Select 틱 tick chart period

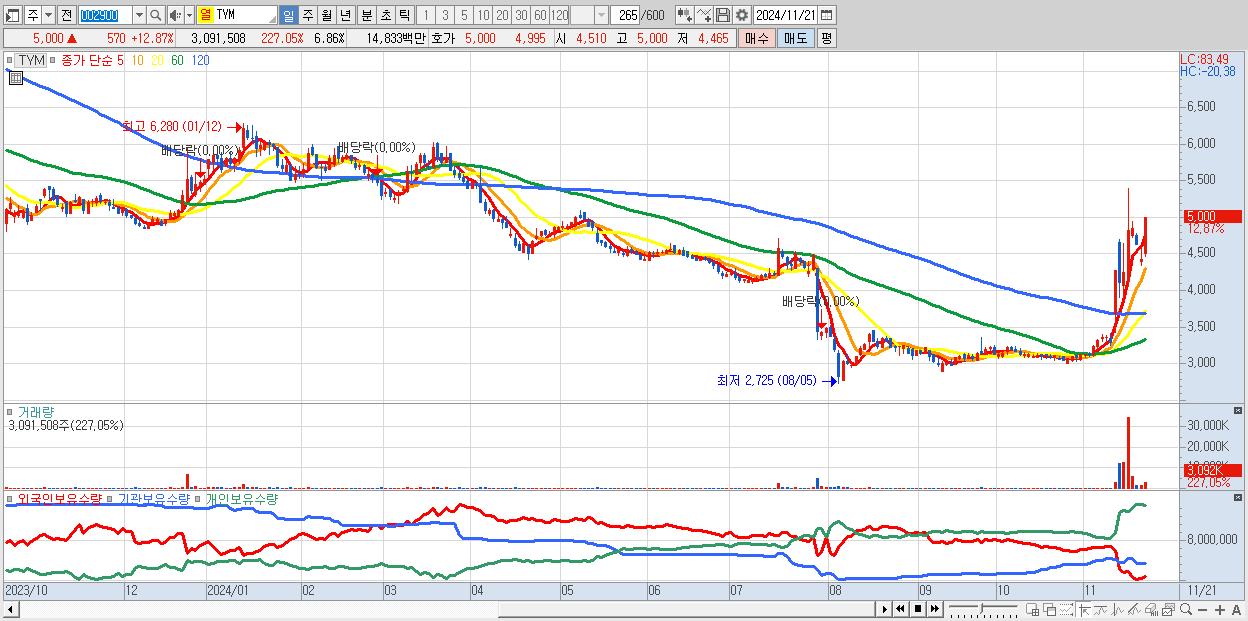coord(404,15)
